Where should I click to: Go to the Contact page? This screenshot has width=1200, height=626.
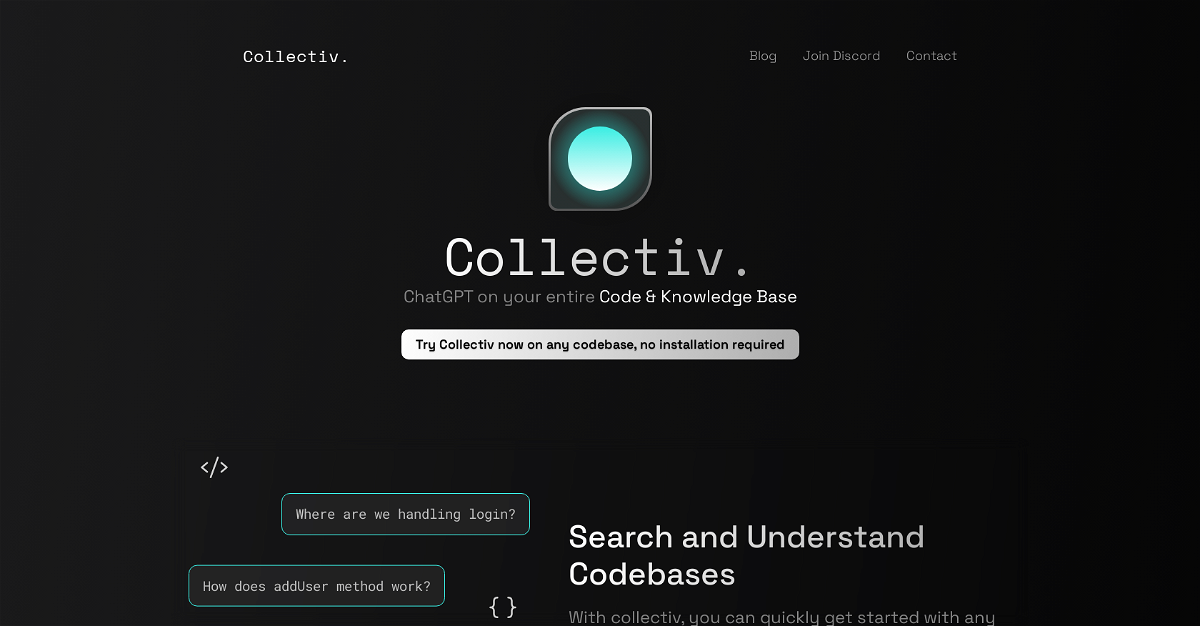931,56
